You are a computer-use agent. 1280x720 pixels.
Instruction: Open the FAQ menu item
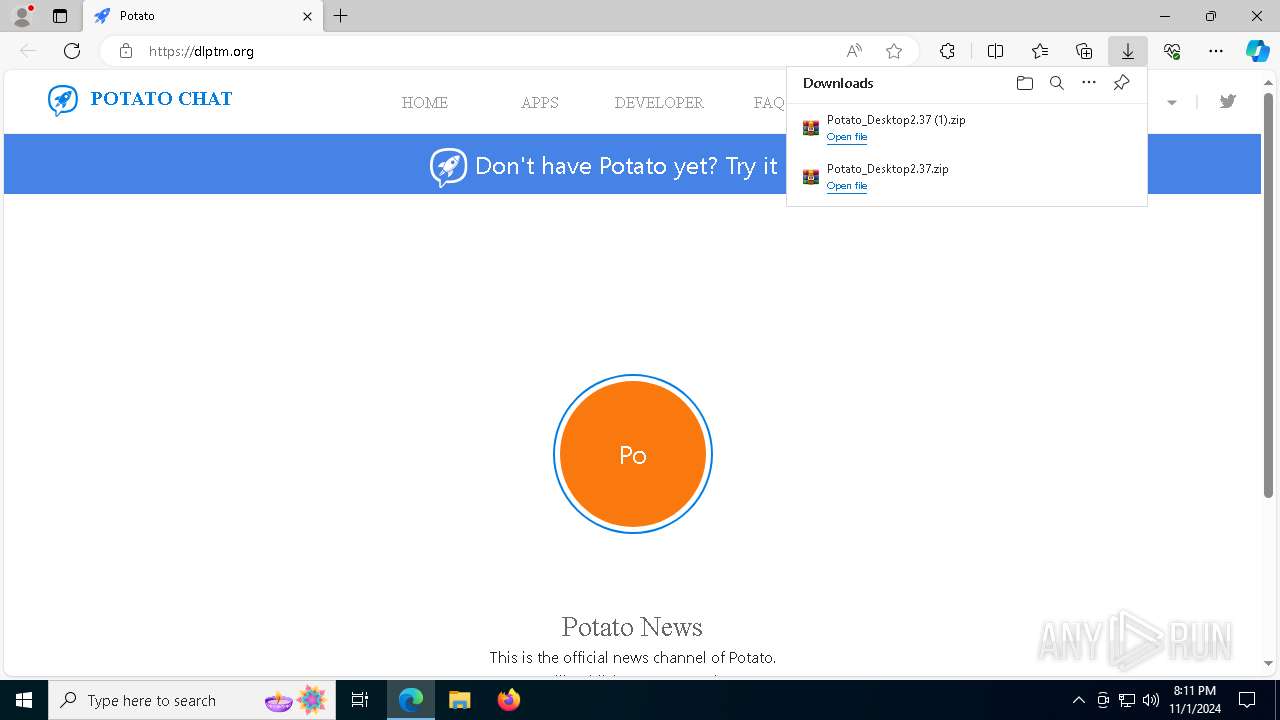769,102
